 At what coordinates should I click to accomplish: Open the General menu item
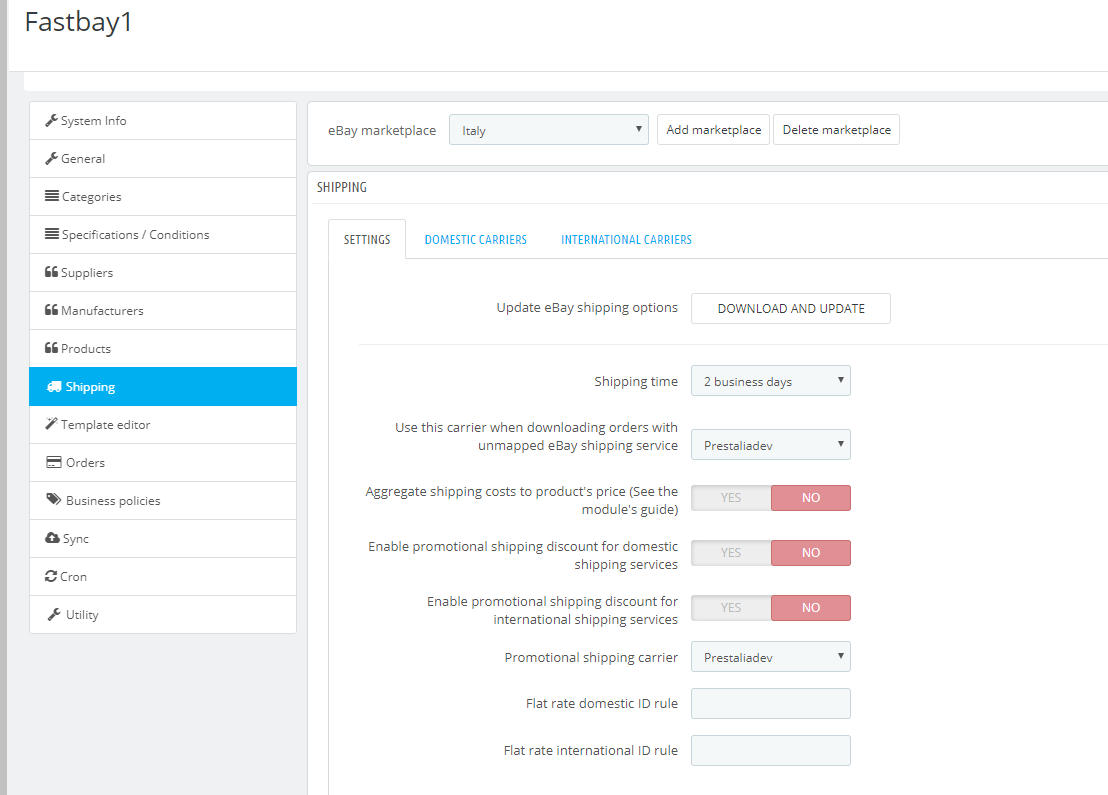coord(163,159)
